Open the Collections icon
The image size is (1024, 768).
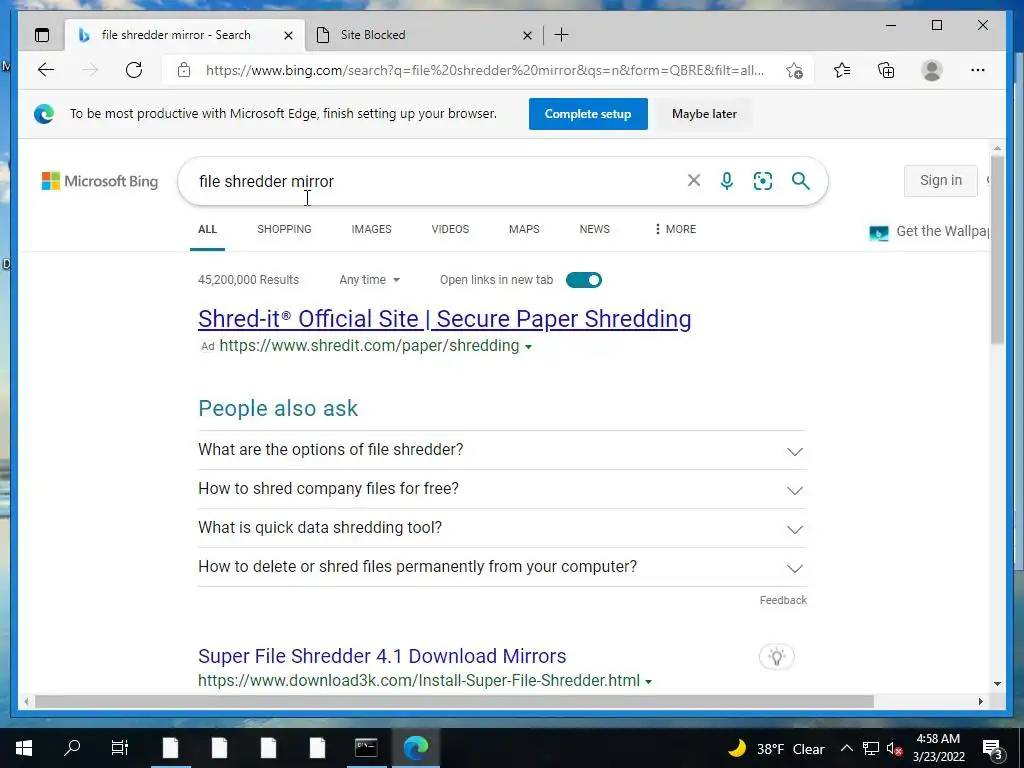pyautogui.click(x=886, y=70)
